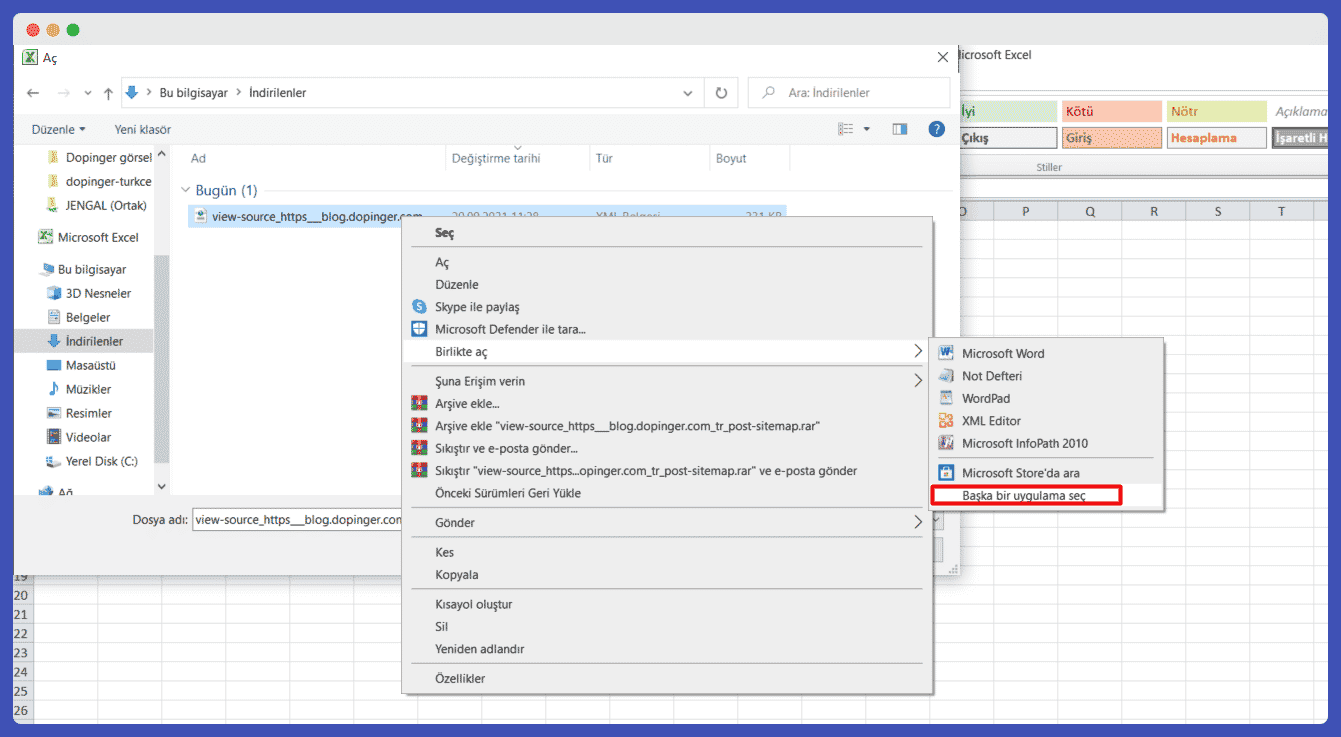Choose Seç in context menu
This screenshot has width=1341, height=737.
pyautogui.click(x=667, y=233)
